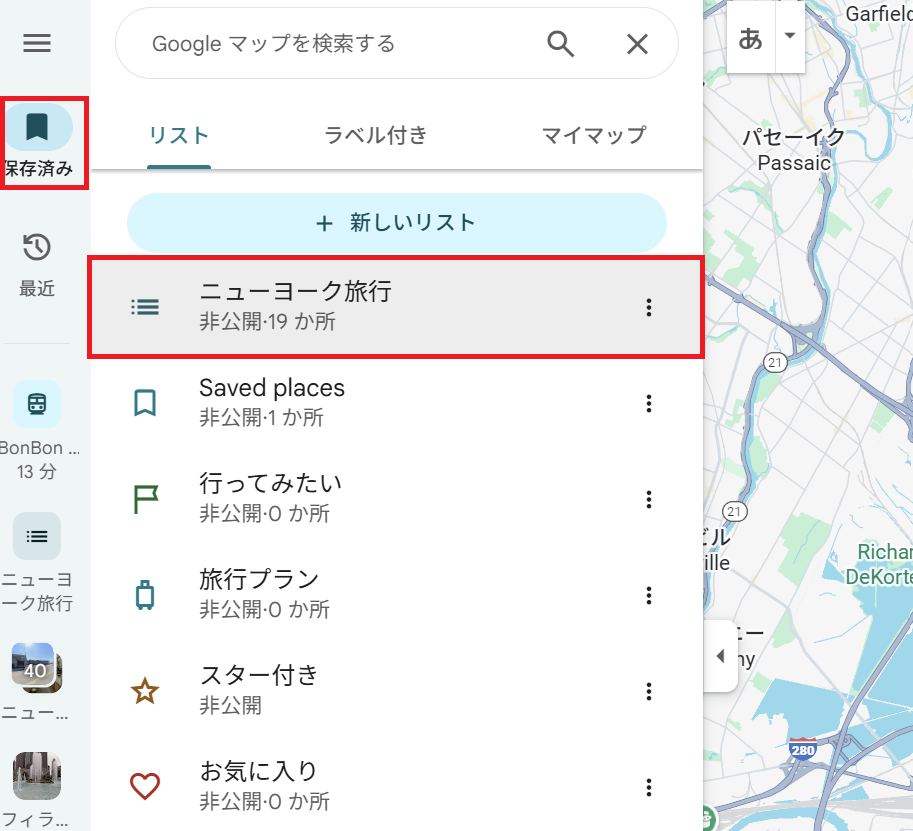This screenshot has width=913, height=831.
Task: Click the search magnifier icon
Action: pyautogui.click(x=560, y=43)
